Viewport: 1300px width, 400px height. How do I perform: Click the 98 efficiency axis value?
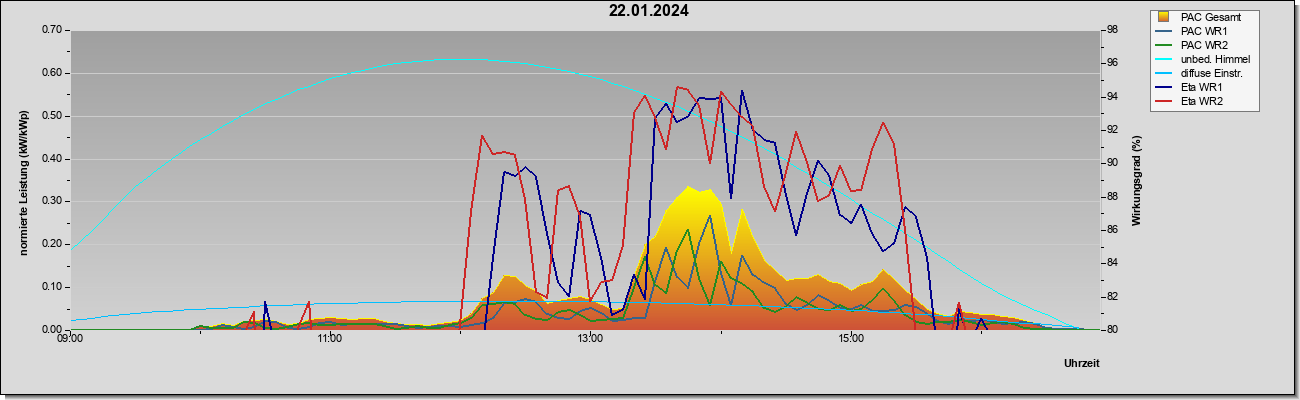tap(1112, 30)
